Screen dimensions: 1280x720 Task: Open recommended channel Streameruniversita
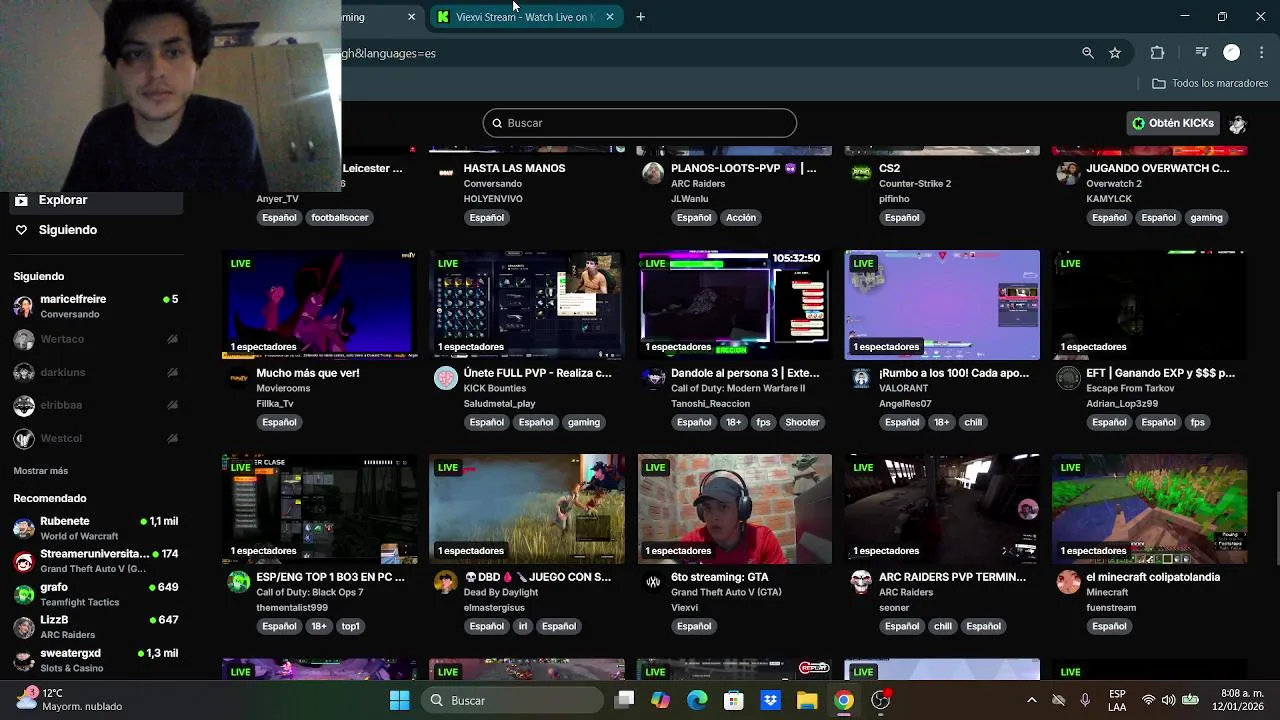coord(95,561)
